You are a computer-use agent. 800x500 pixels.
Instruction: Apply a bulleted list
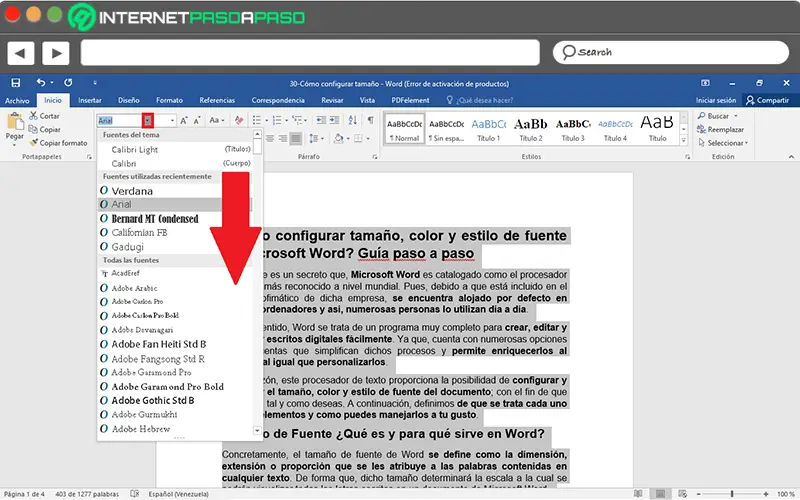click(x=257, y=120)
